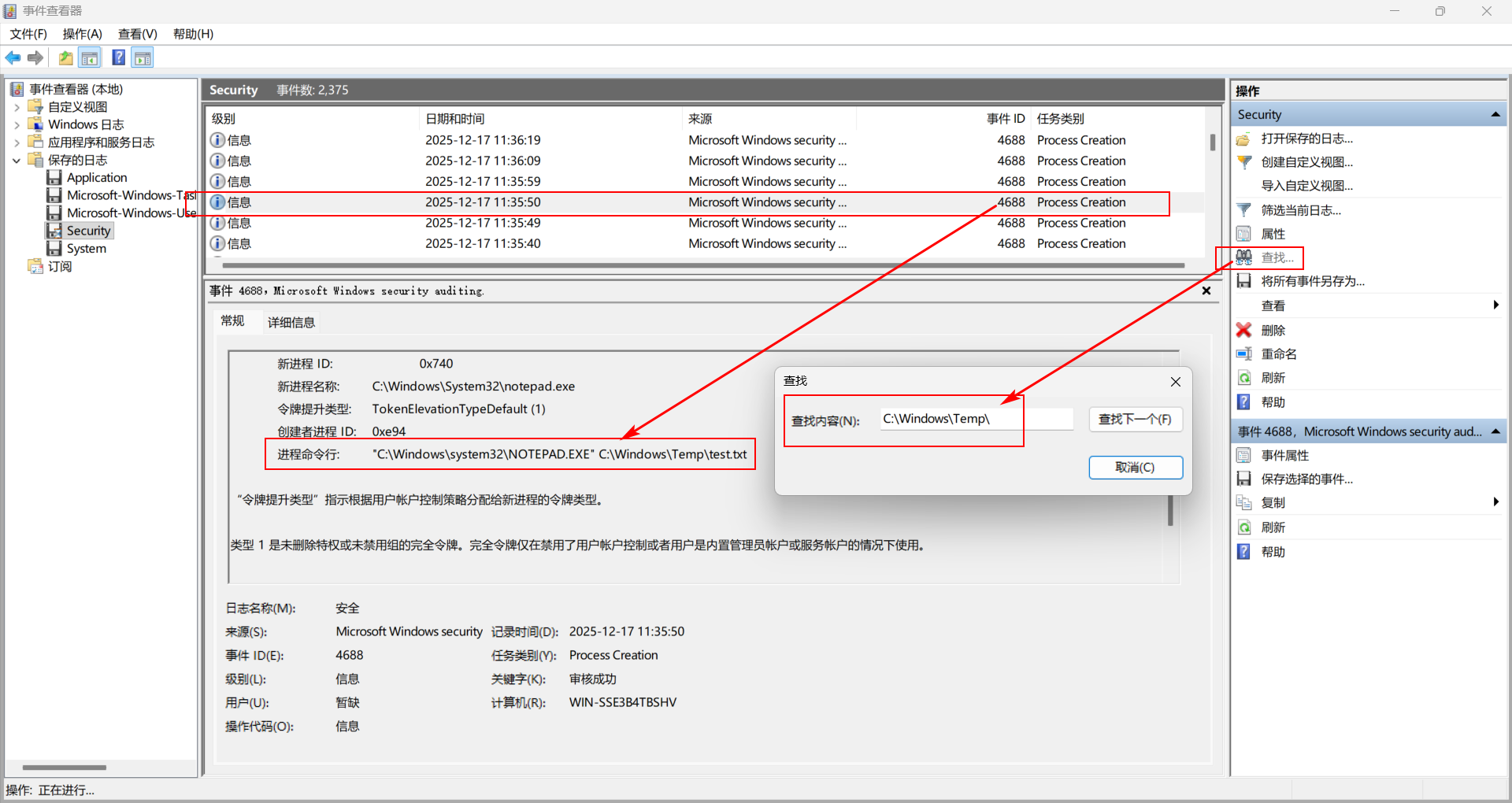Switch to the General tab in event details
Image resolution: width=1512 pixels, height=803 pixels.
click(232, 321)
